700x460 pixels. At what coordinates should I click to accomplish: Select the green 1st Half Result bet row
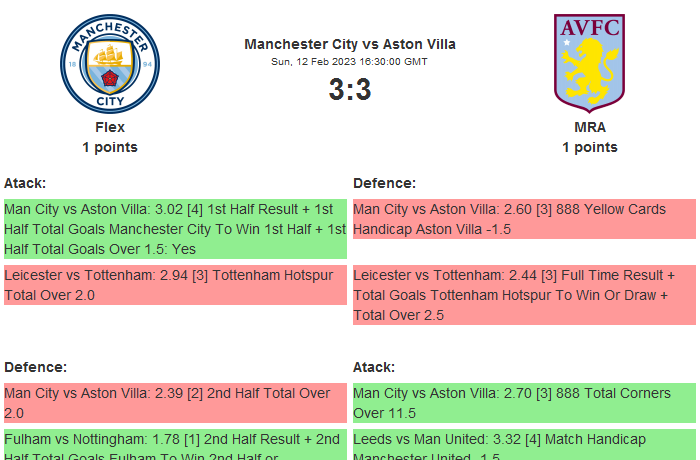[175, 229]
